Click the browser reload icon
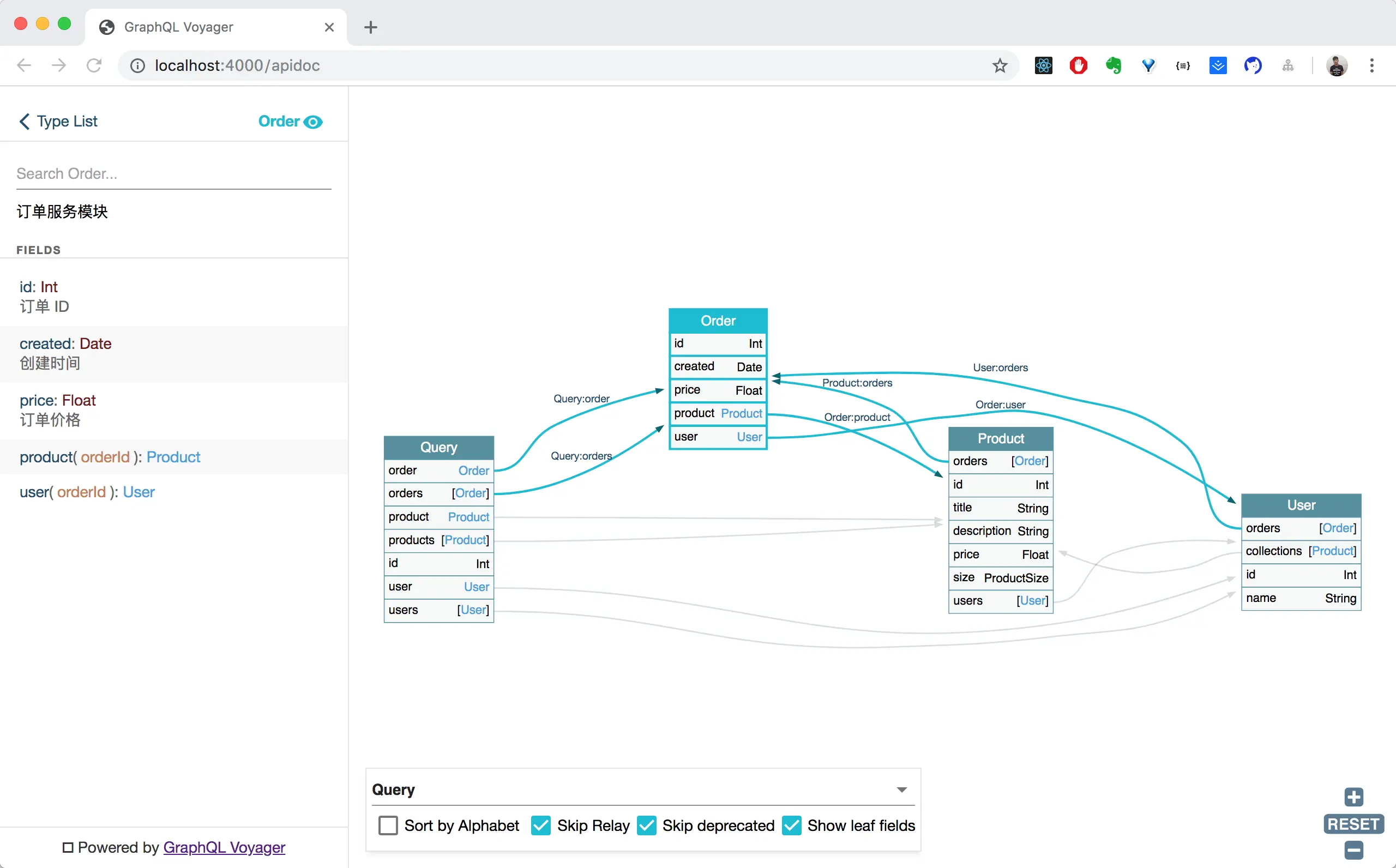Viewport: 1396px width, 868px height. 94,65
